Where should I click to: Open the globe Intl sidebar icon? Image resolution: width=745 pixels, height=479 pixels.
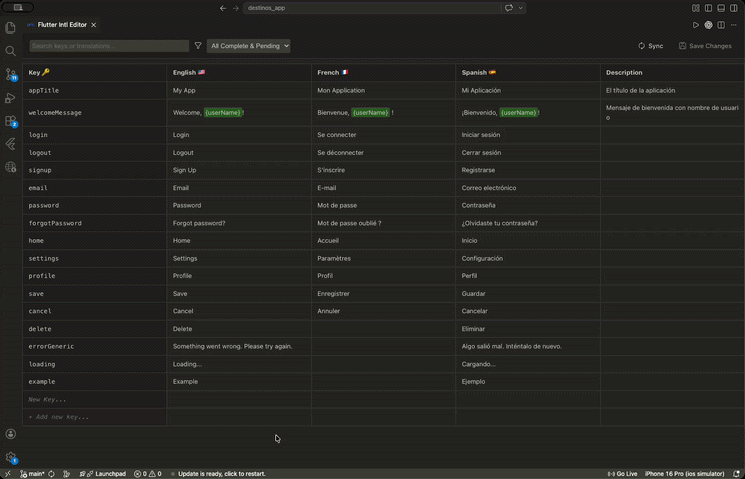[10, 167]
